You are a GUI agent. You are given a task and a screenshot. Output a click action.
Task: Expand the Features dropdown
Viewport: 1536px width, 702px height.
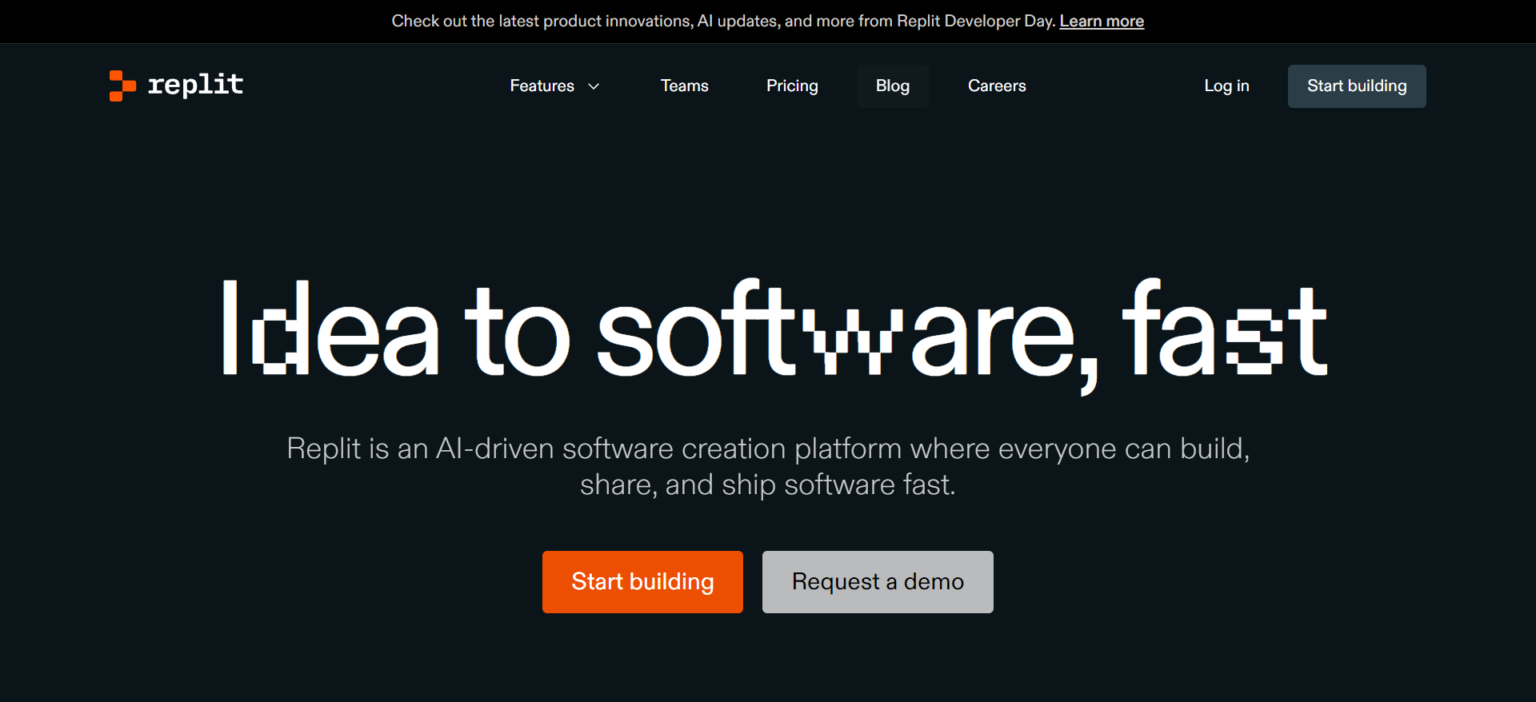[554, 86]
